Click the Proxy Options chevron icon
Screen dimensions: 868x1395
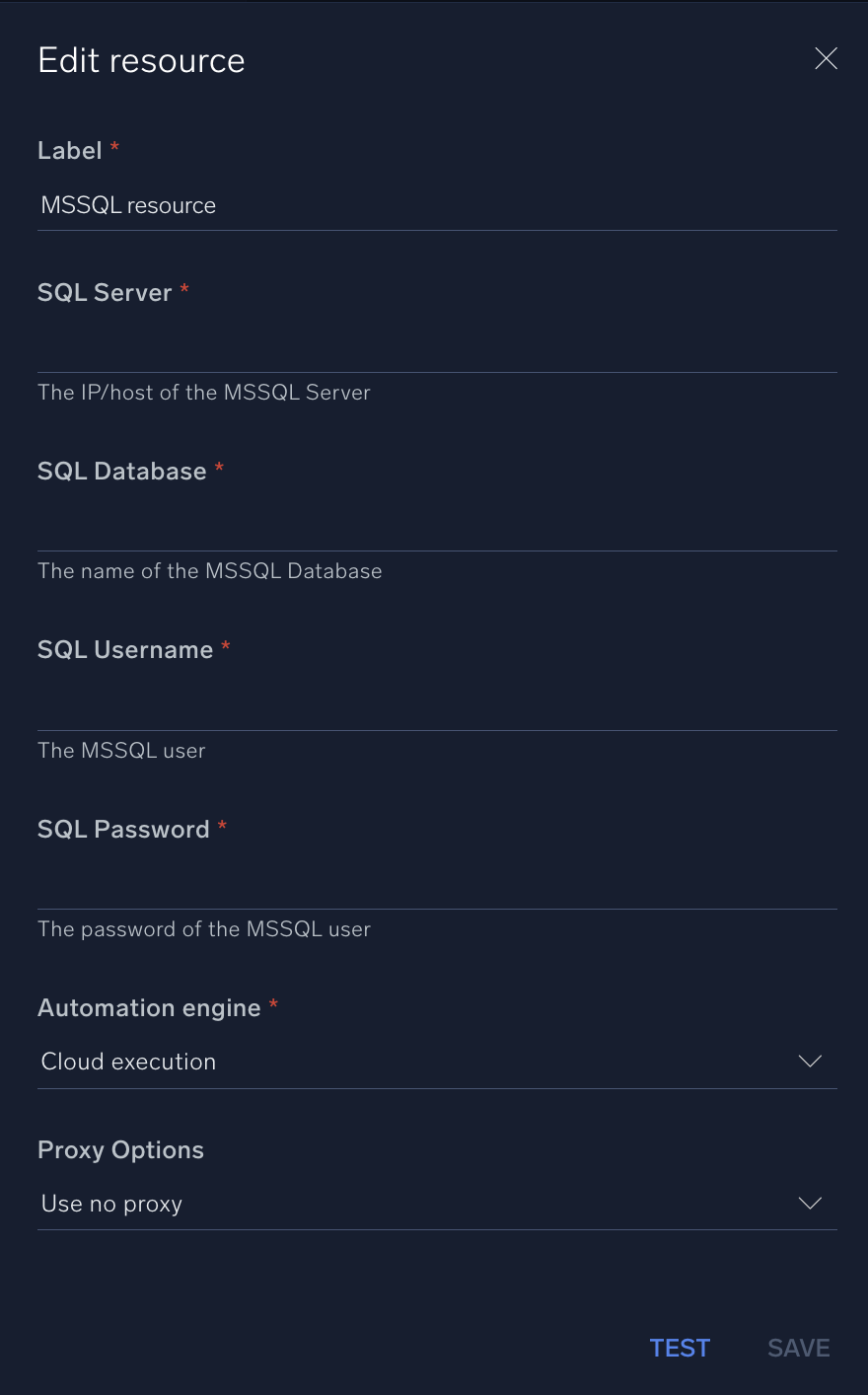point(810,1203)
